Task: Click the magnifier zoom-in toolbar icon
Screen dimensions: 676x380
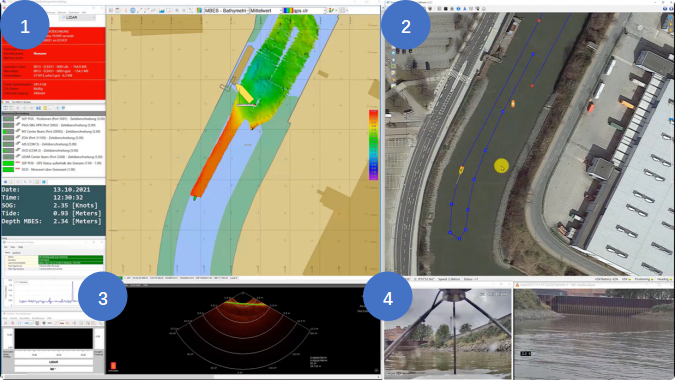Action: point(177,10)
